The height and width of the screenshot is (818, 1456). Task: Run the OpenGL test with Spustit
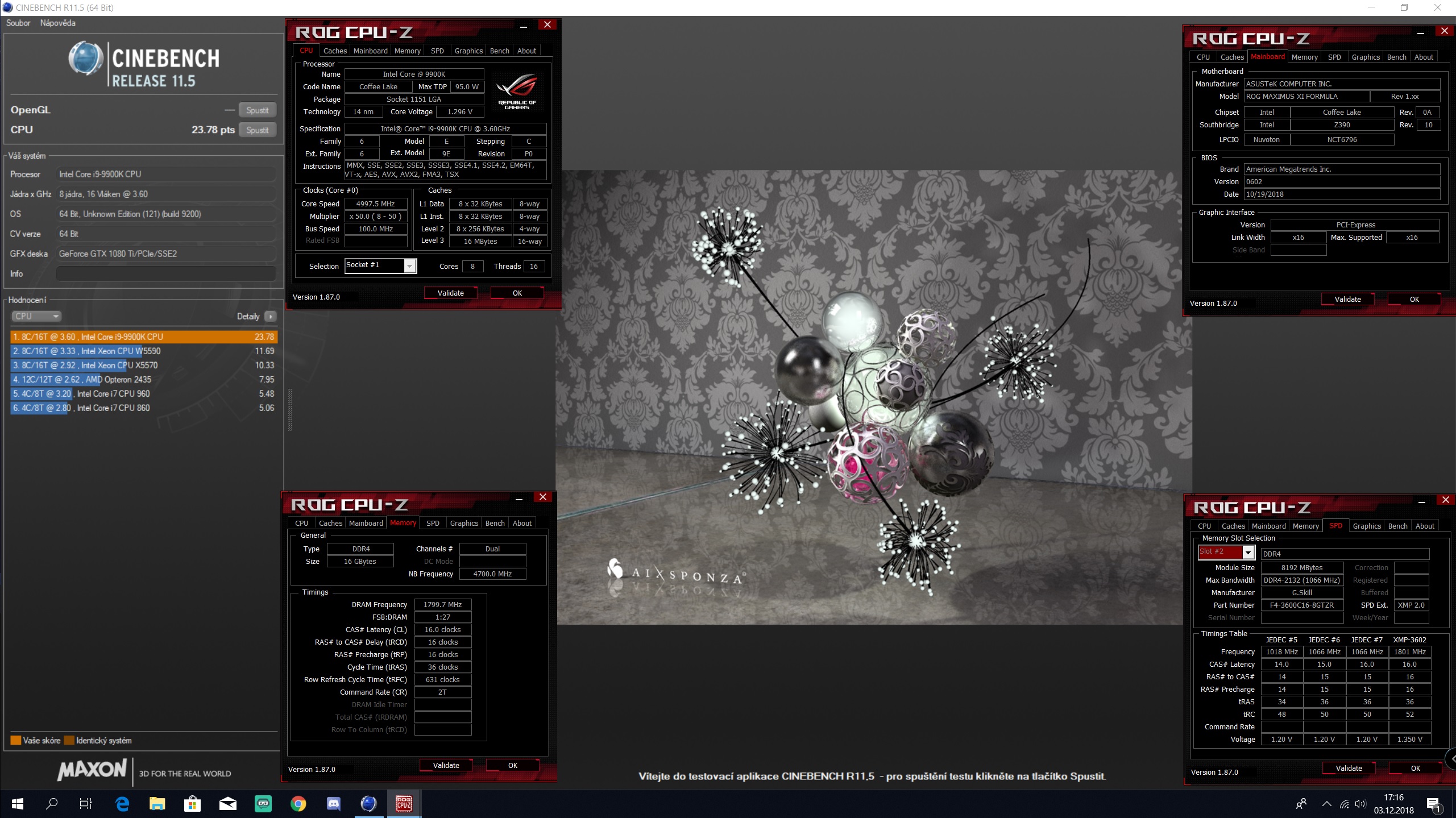pyautogui.click(x=258, y=110)
